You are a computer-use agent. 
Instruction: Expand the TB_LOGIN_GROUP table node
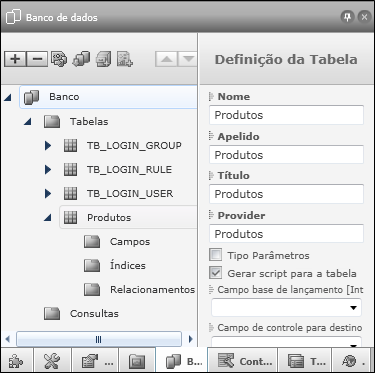[x=48, y=145]
